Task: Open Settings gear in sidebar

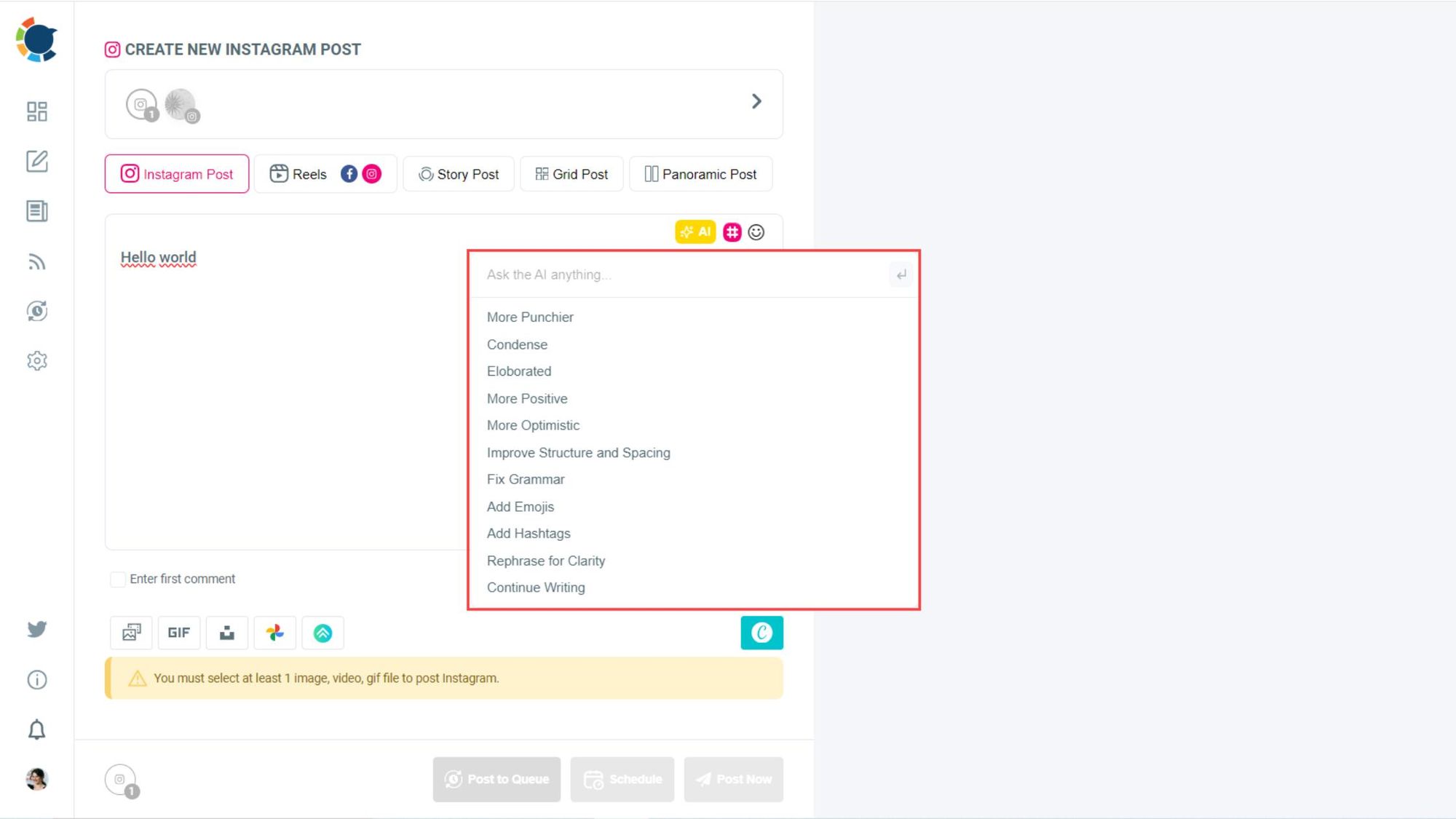Action: [36, 360]
